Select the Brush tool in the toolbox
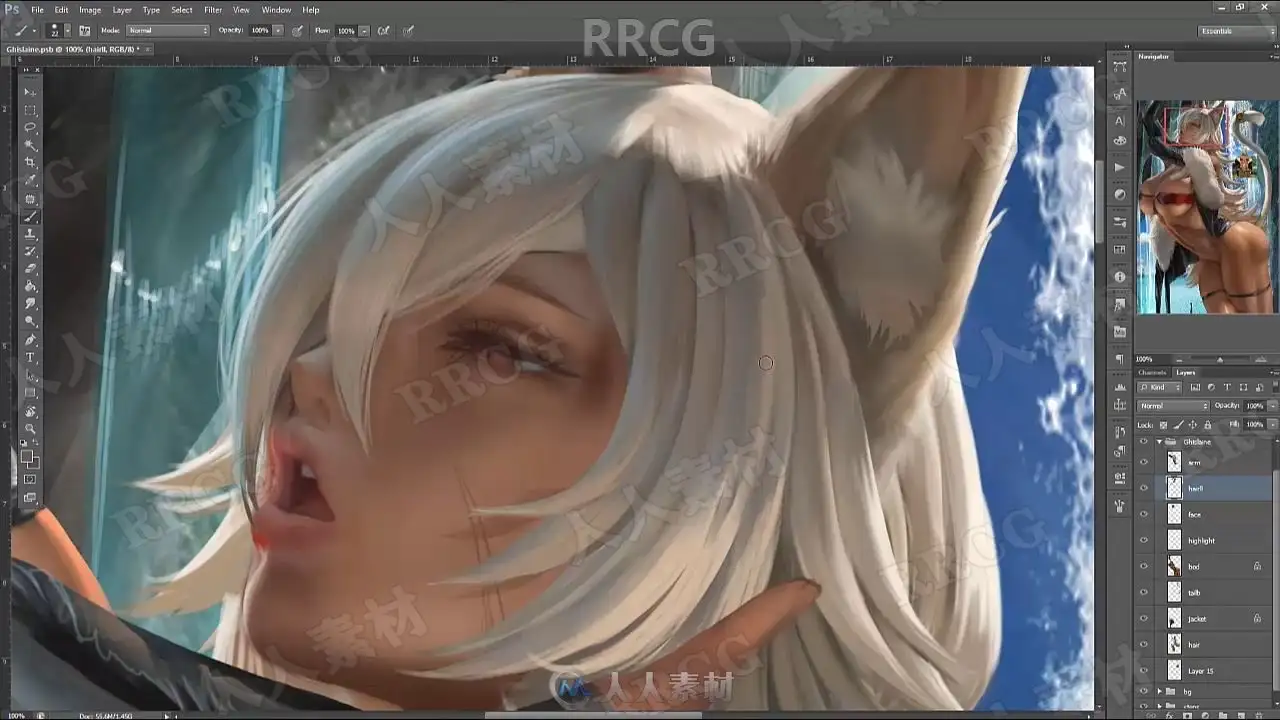 pyautogui.click(x=30, y=216)
